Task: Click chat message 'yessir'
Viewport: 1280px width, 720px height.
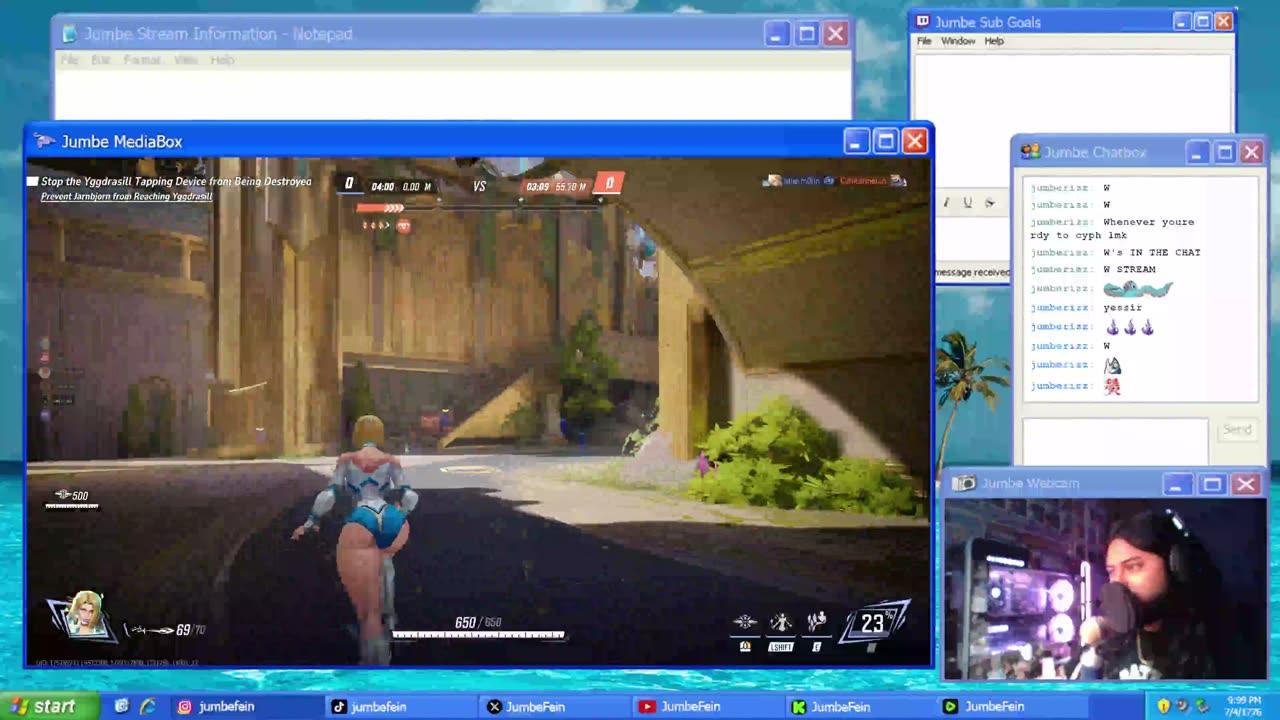Action: click(x=1122, y=308)
